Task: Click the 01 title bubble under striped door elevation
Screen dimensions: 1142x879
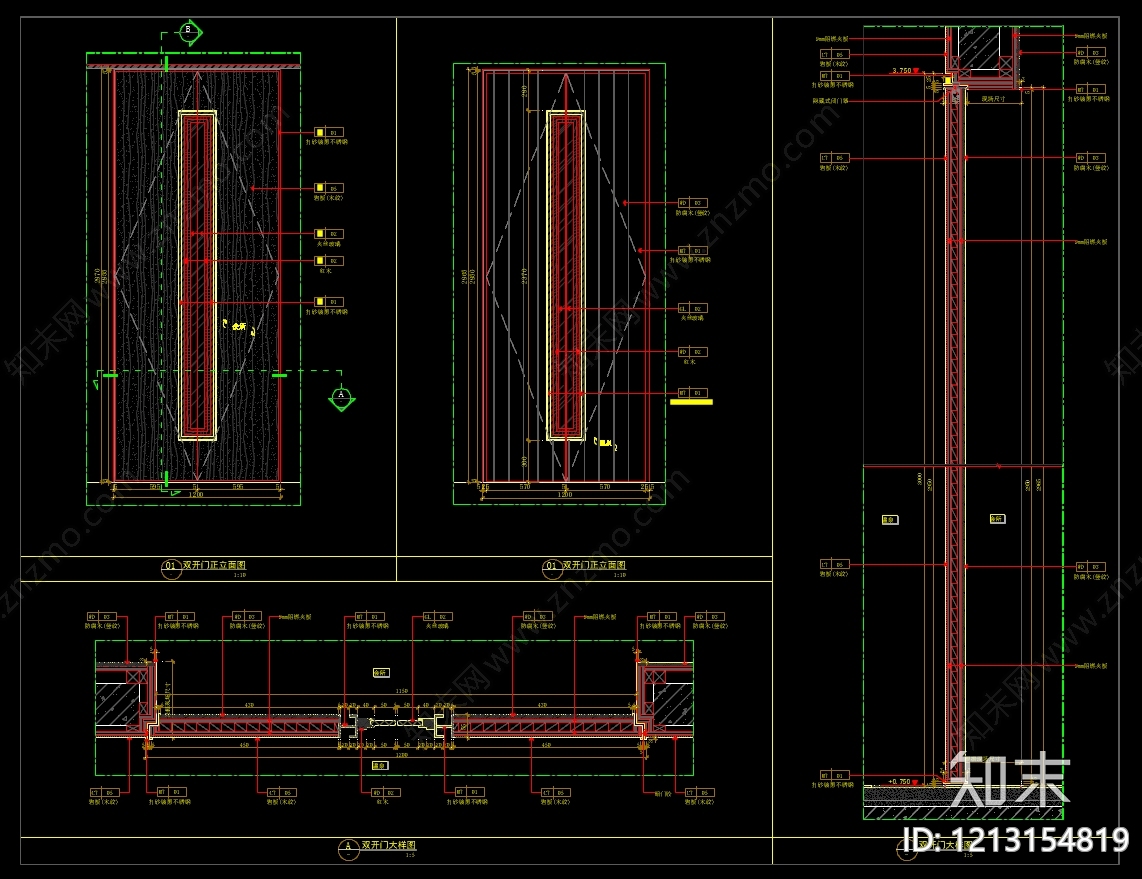Action: (552, 569)
